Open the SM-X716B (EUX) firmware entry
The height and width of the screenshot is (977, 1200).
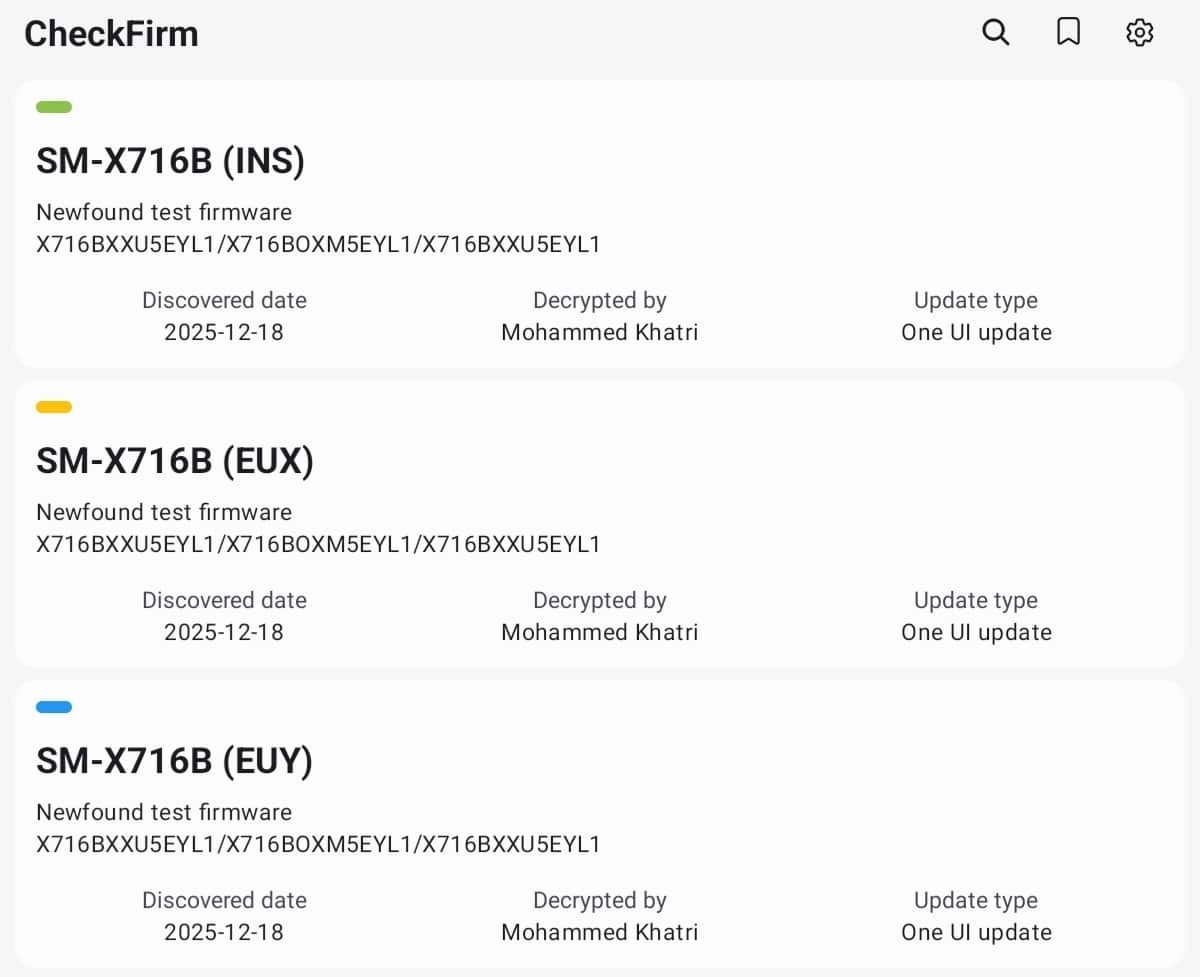click(x=175, y=461)
